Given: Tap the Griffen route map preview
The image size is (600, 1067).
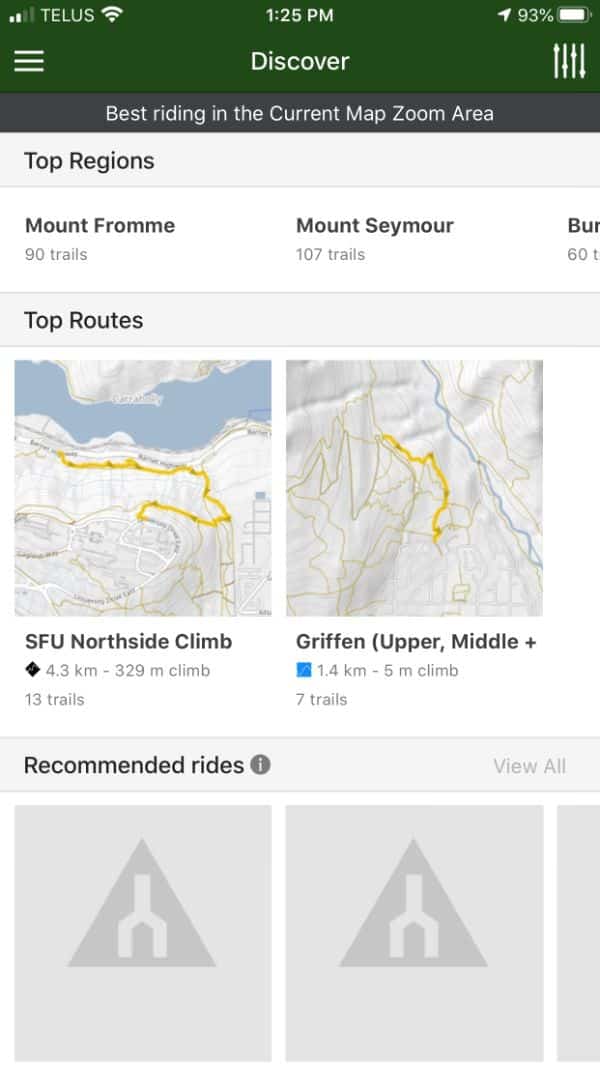Looking at the screenshot, I should (414, 487).
